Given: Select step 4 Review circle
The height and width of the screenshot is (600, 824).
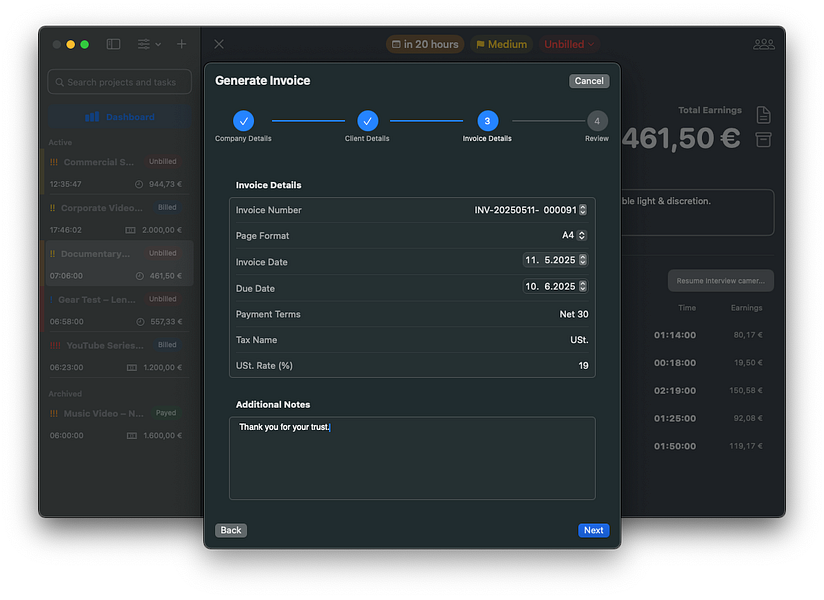Looking at the screenshot, I should [597, 121].
